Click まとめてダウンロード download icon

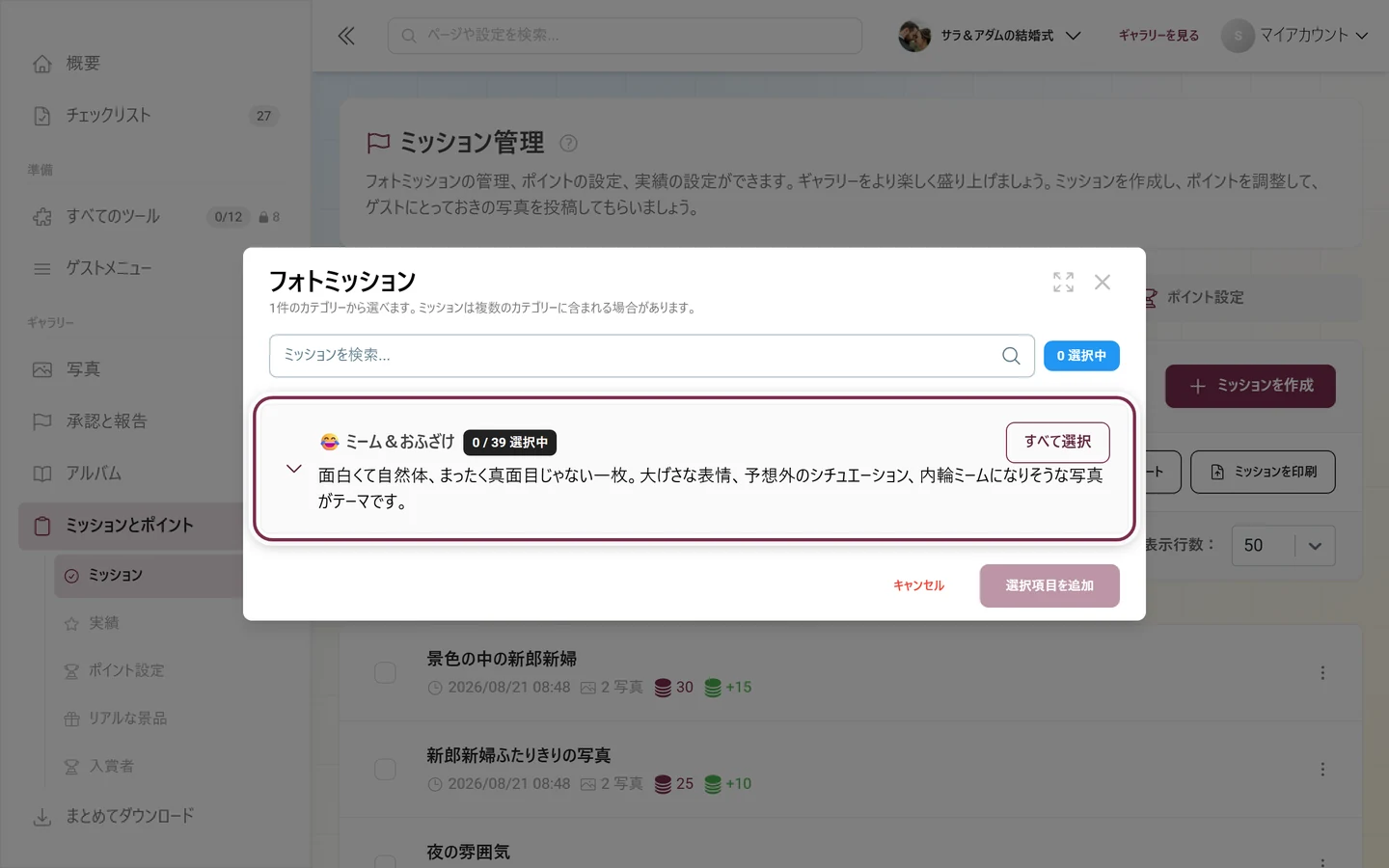coord(41,817)
